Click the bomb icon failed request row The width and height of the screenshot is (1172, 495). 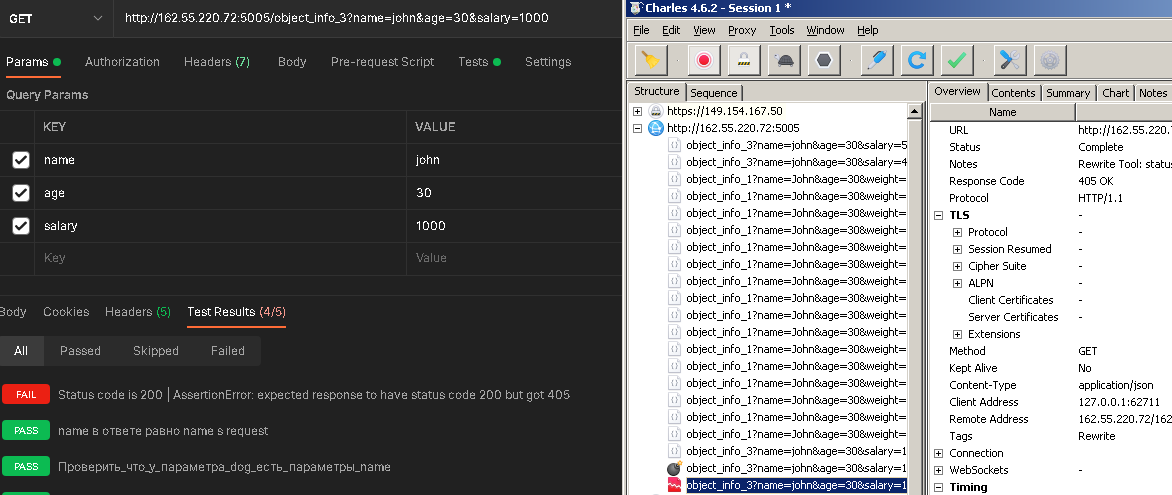[x=675, y=468]
